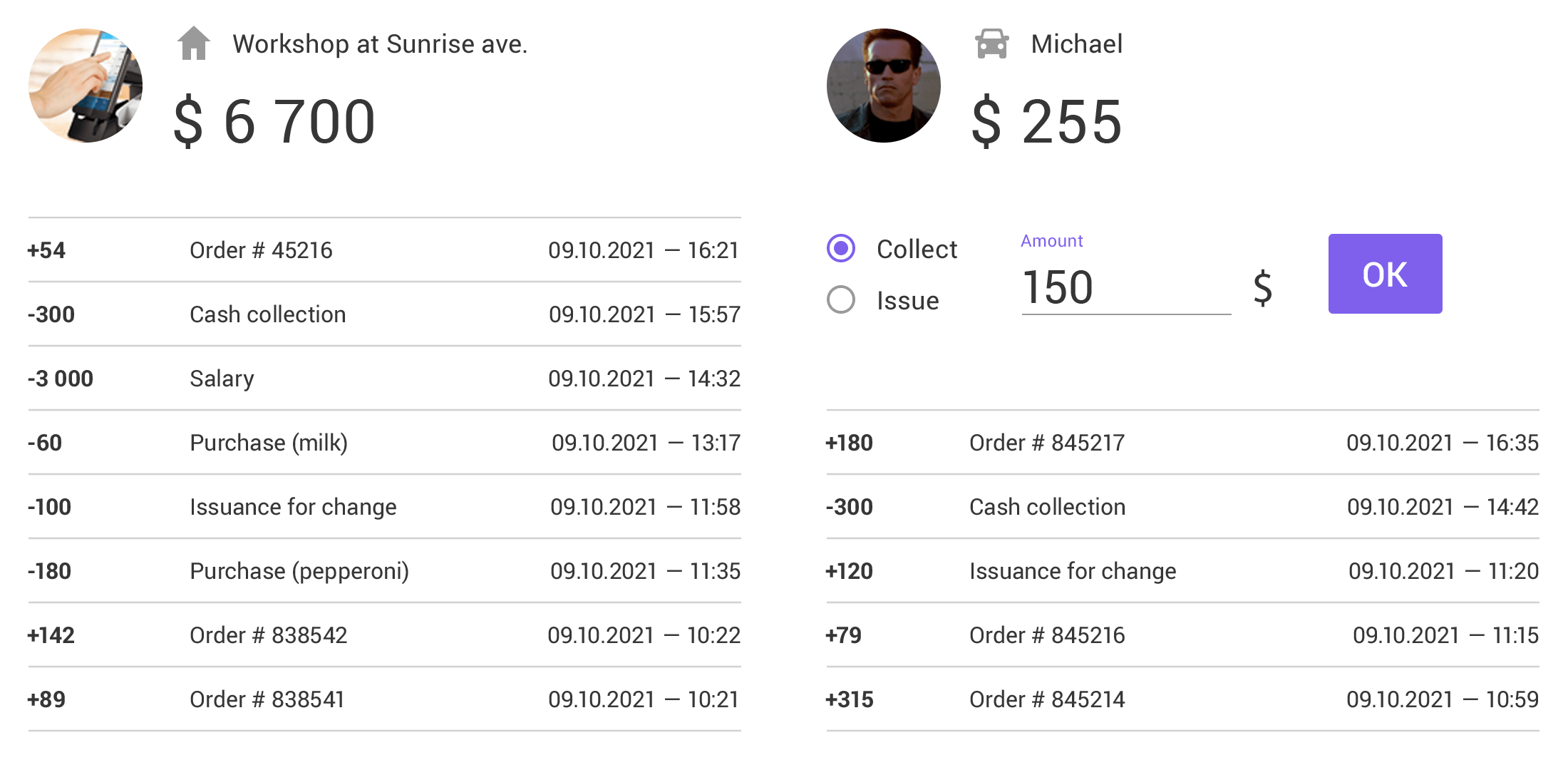Image resolution: width=1568 pixels, height=760 pixels.
Task: Open Order # 845217 in Michael's list
Action: pyautogui.click(x=1046, y=443)
